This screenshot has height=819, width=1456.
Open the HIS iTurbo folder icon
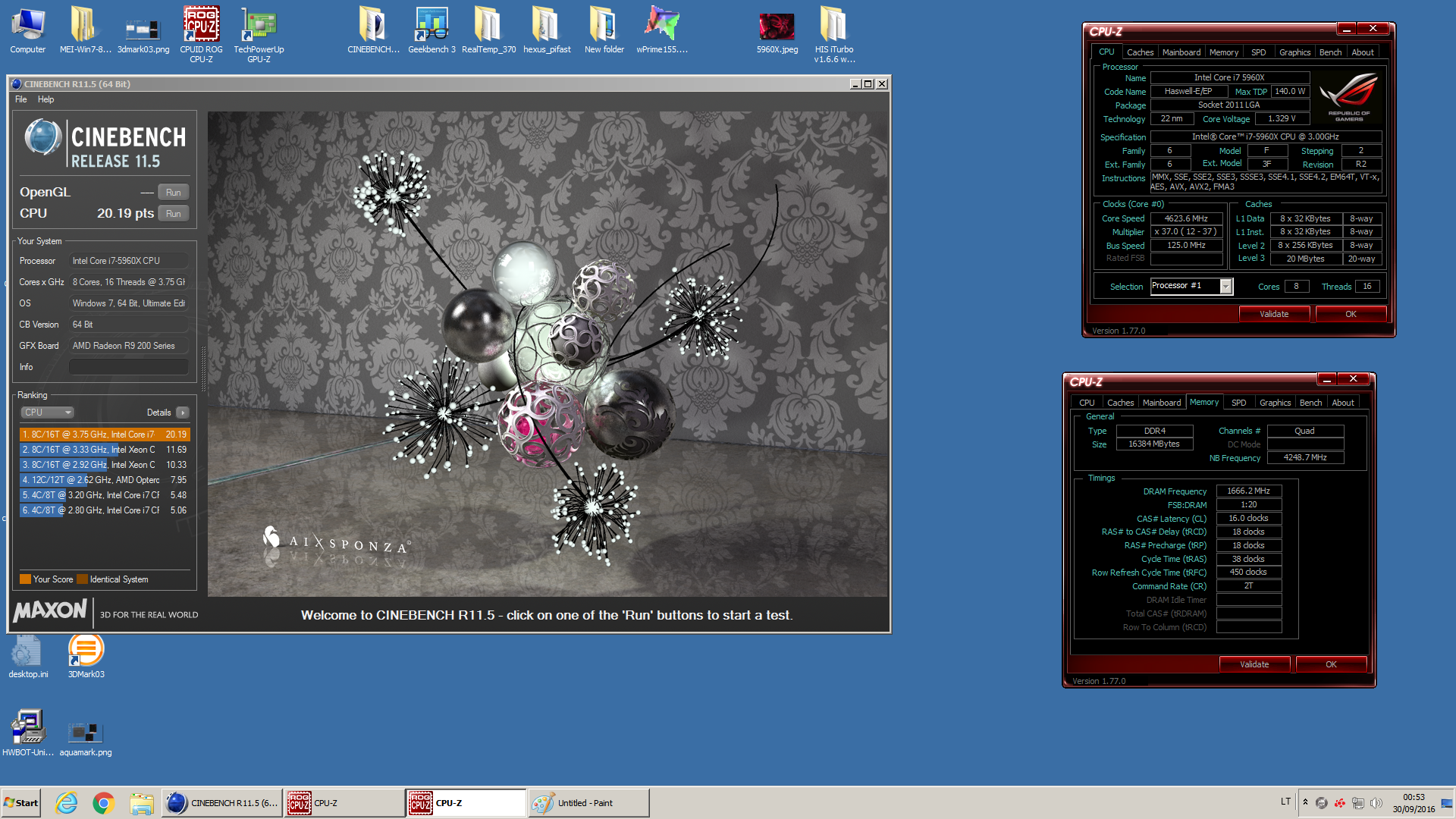click(834, 34)
